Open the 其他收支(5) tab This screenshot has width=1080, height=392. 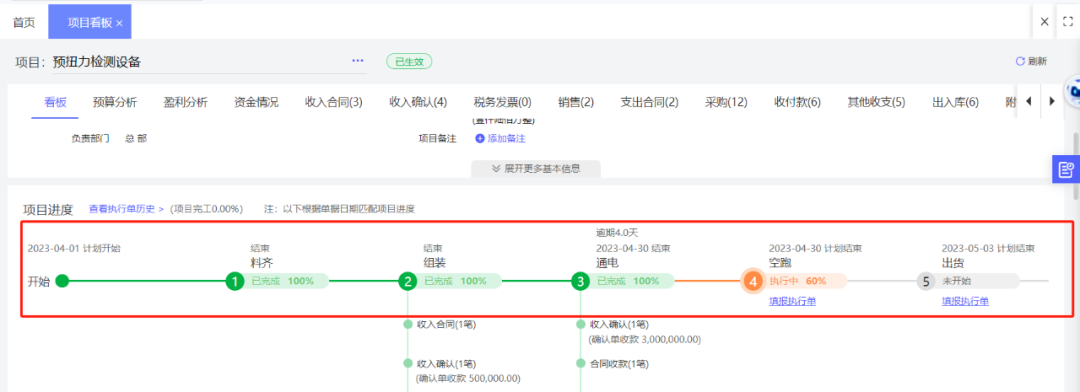point(876,103)
